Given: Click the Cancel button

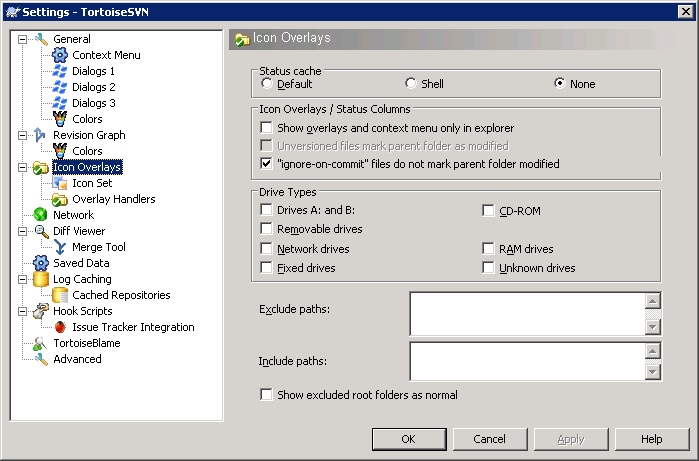Looking at the screenshot, I should (x=490, y=439).
